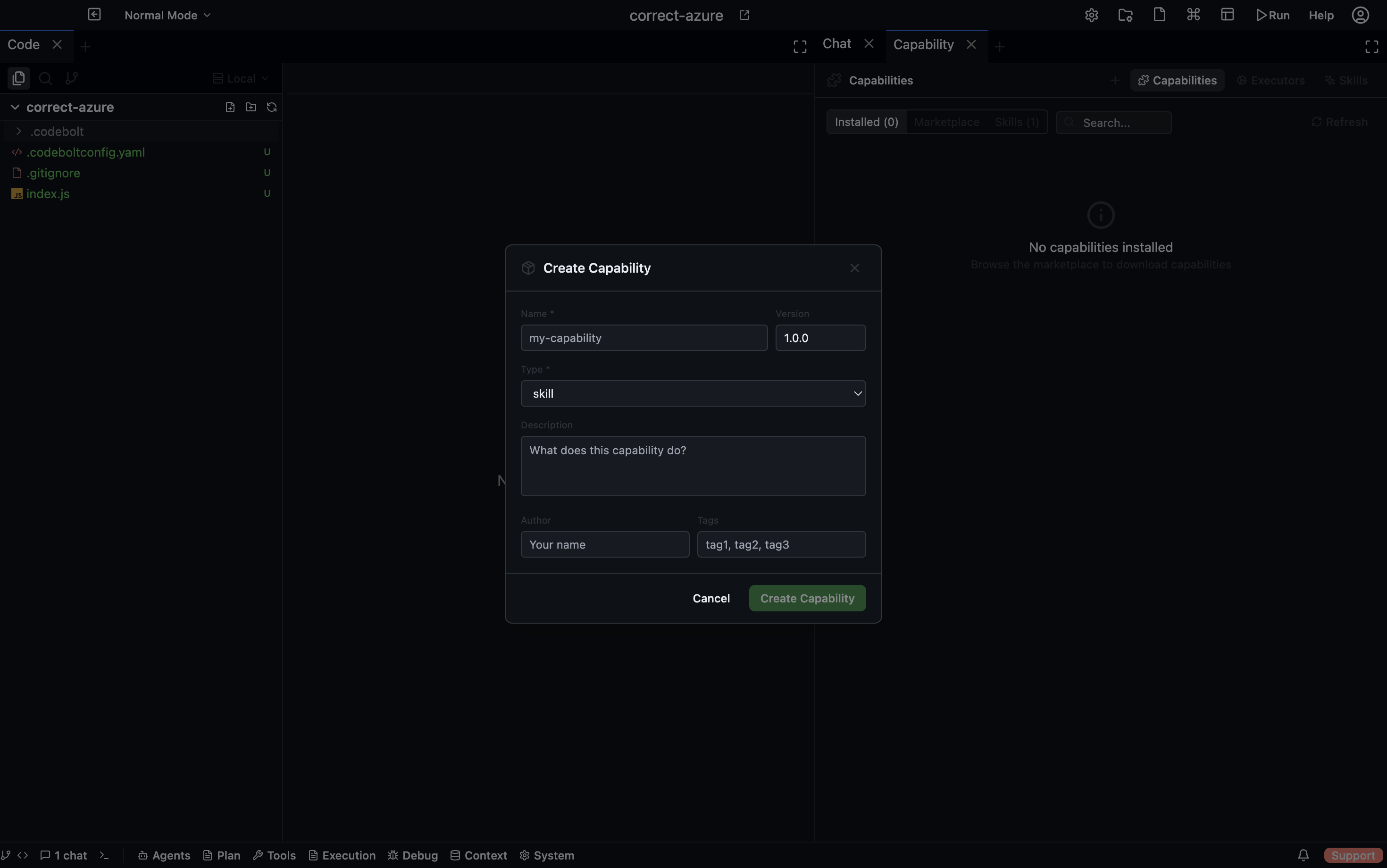Collapse the correct-azure project tree
1387x868 pixels.
click(16, 108)
